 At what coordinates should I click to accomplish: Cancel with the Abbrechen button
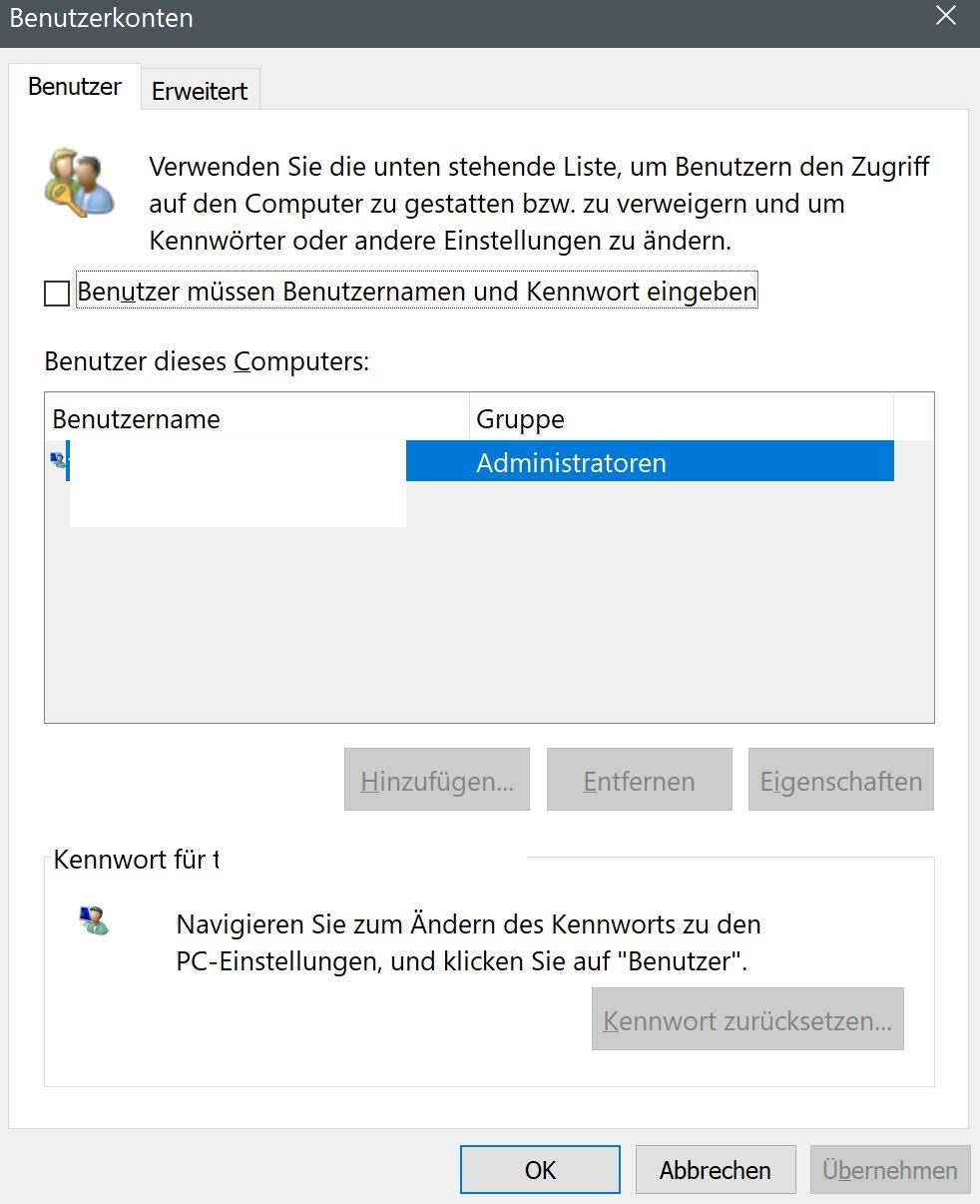pyautogui.click(x=715, y=1169)
